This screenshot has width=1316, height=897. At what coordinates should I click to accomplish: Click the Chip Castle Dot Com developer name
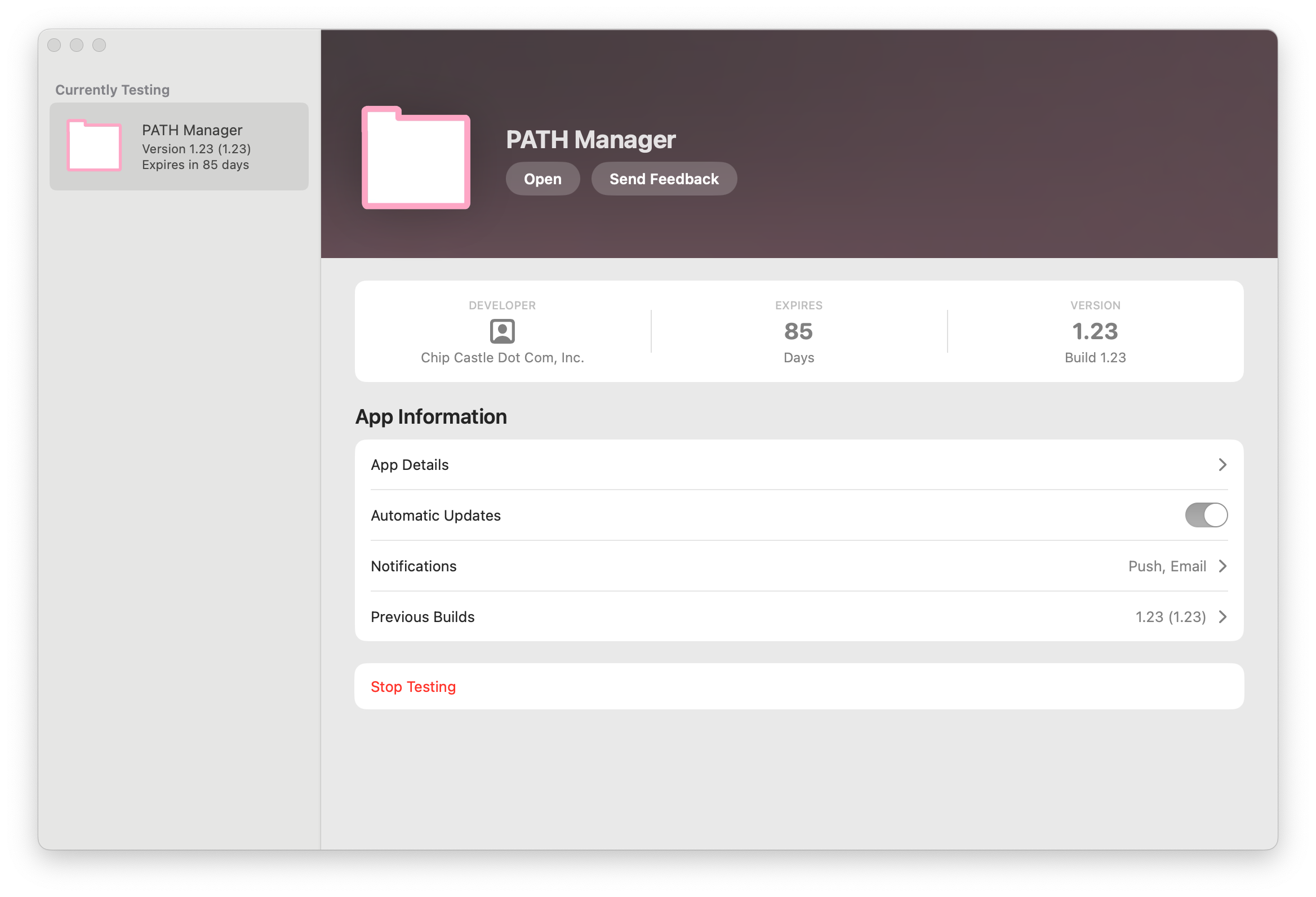(502, 358)
